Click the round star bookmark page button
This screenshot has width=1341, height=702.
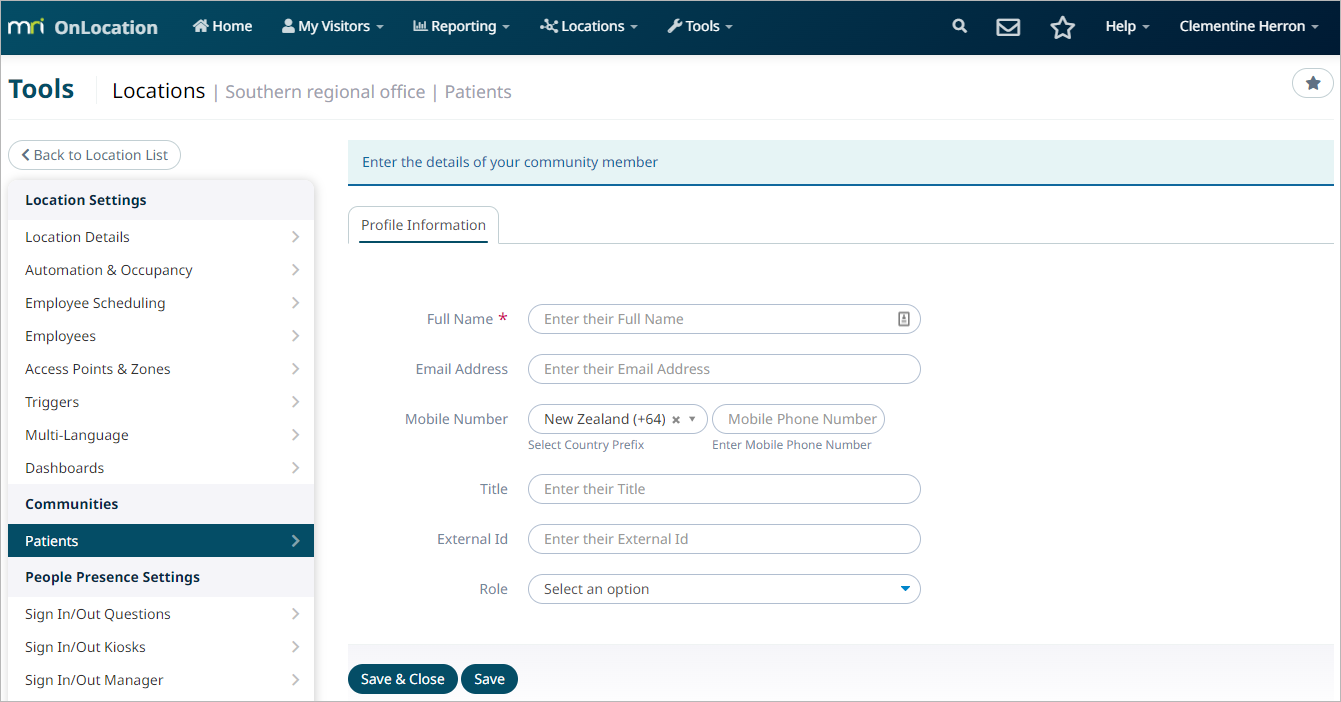click(x=1312, y=84)
